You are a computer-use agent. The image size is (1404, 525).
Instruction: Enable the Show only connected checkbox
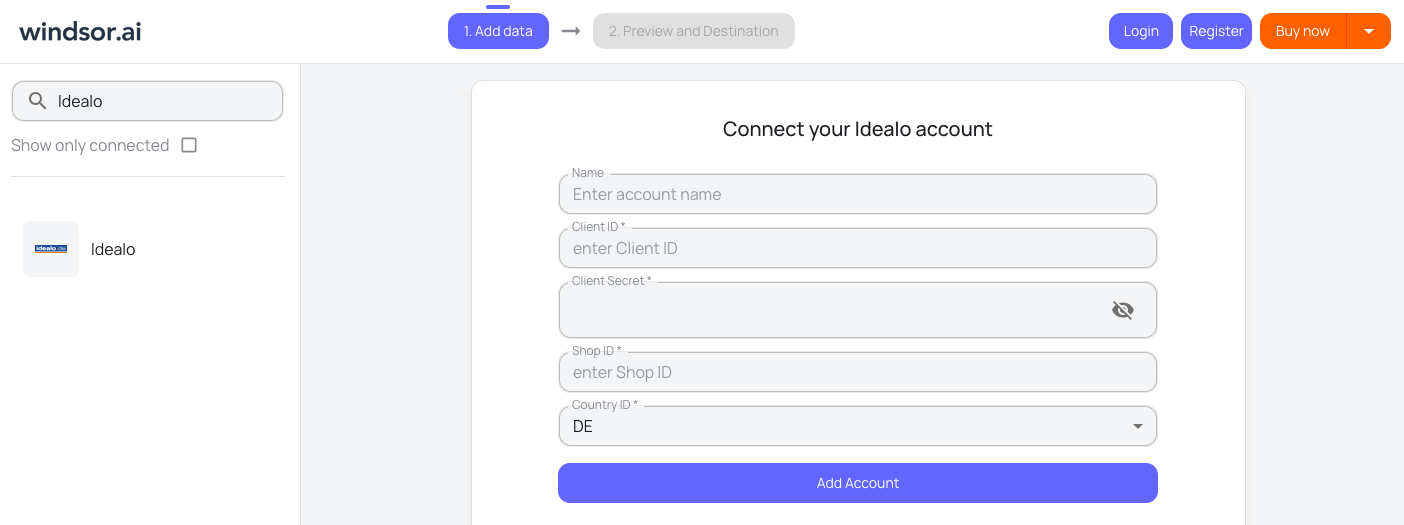[x=189, y=145]
